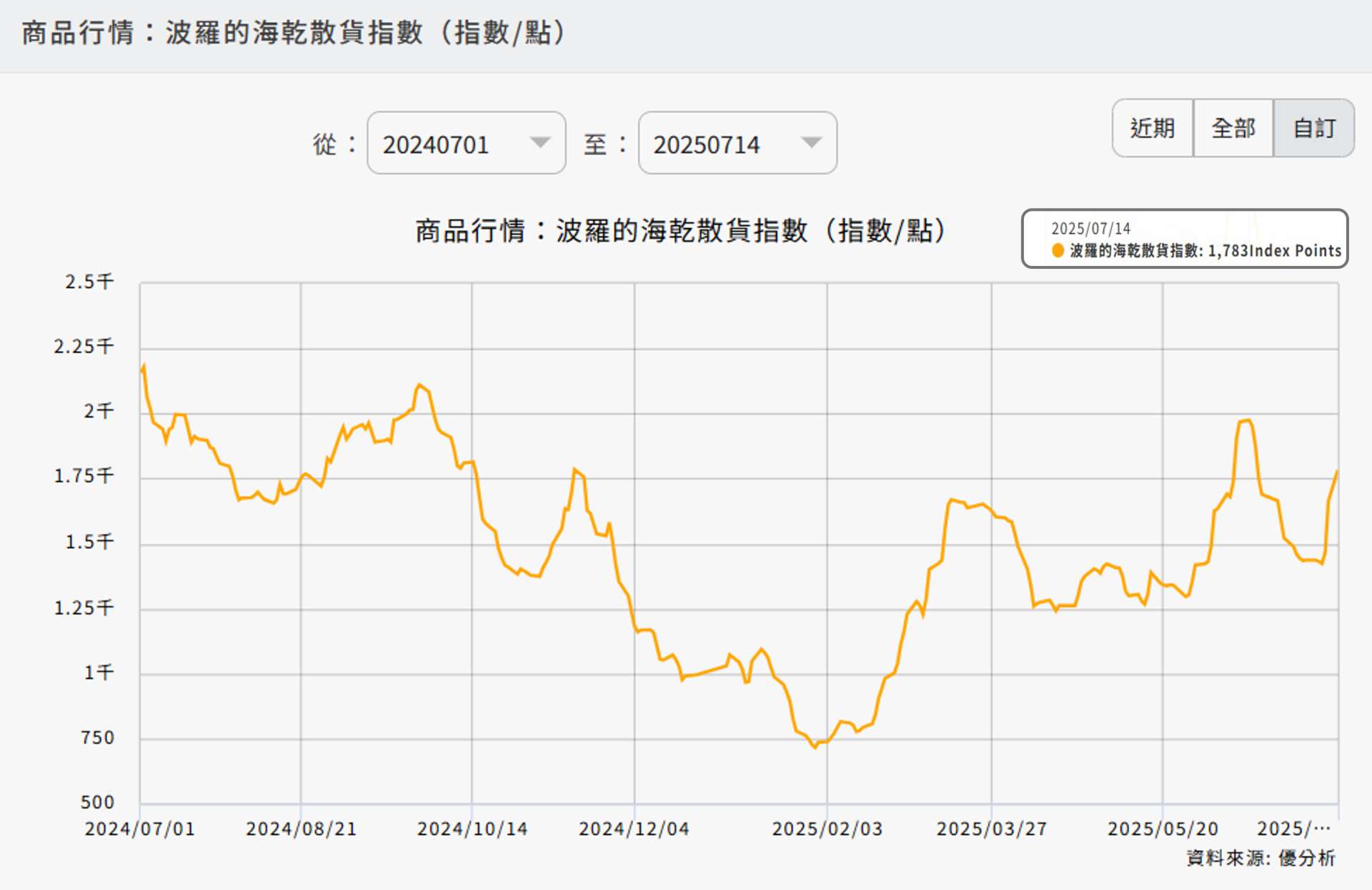1372x890 pixels.
Task: Click the x-axis date 2024/08/21
Action: [301, 829]
